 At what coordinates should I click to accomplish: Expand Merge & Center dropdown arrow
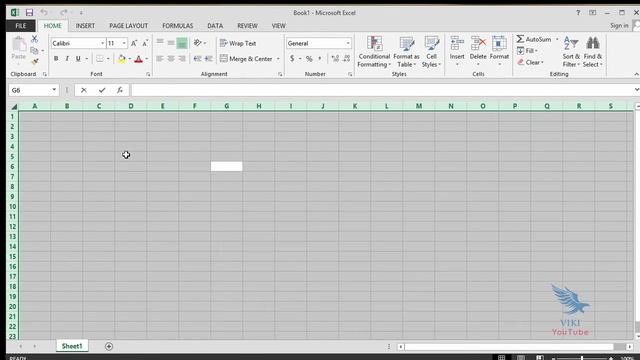pyautogui.click(x=278, y=59)
